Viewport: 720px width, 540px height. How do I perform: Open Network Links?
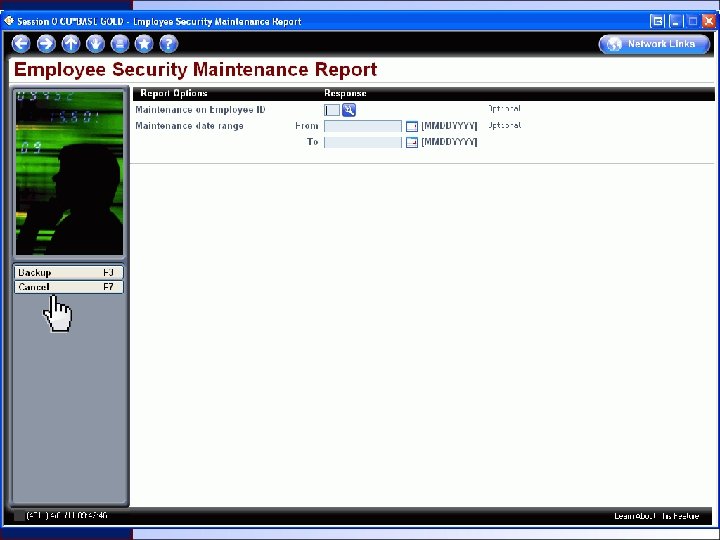pos(654,44)
